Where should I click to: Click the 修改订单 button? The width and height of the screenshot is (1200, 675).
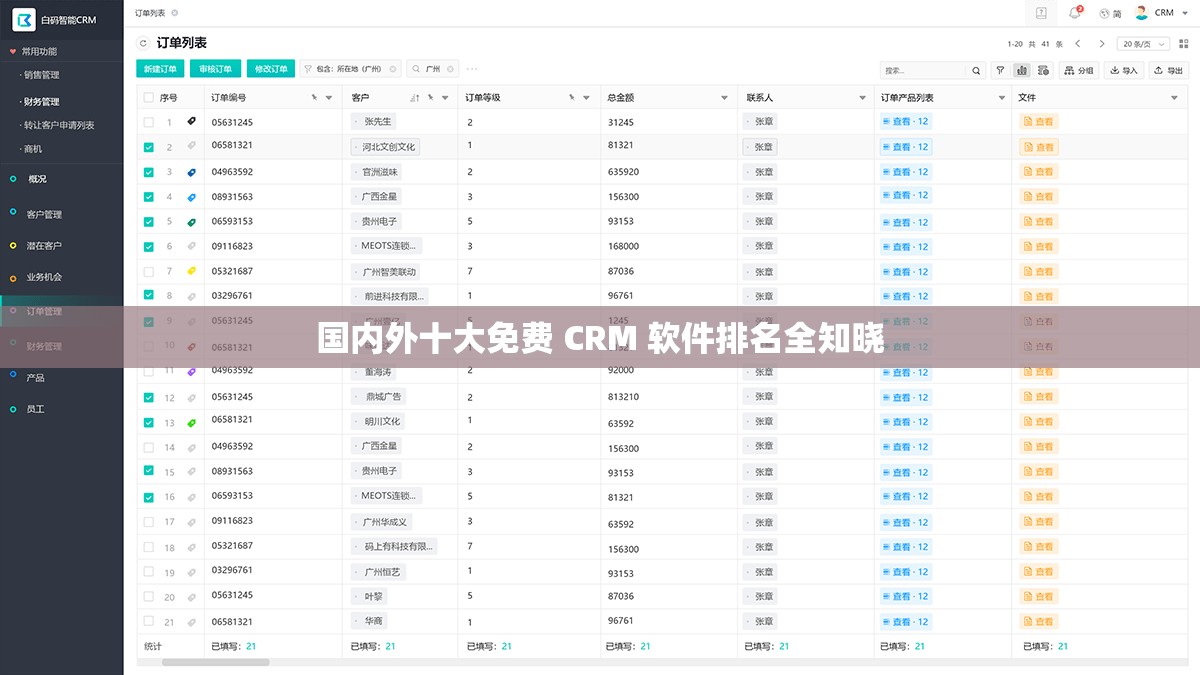(x=271, y=69)
